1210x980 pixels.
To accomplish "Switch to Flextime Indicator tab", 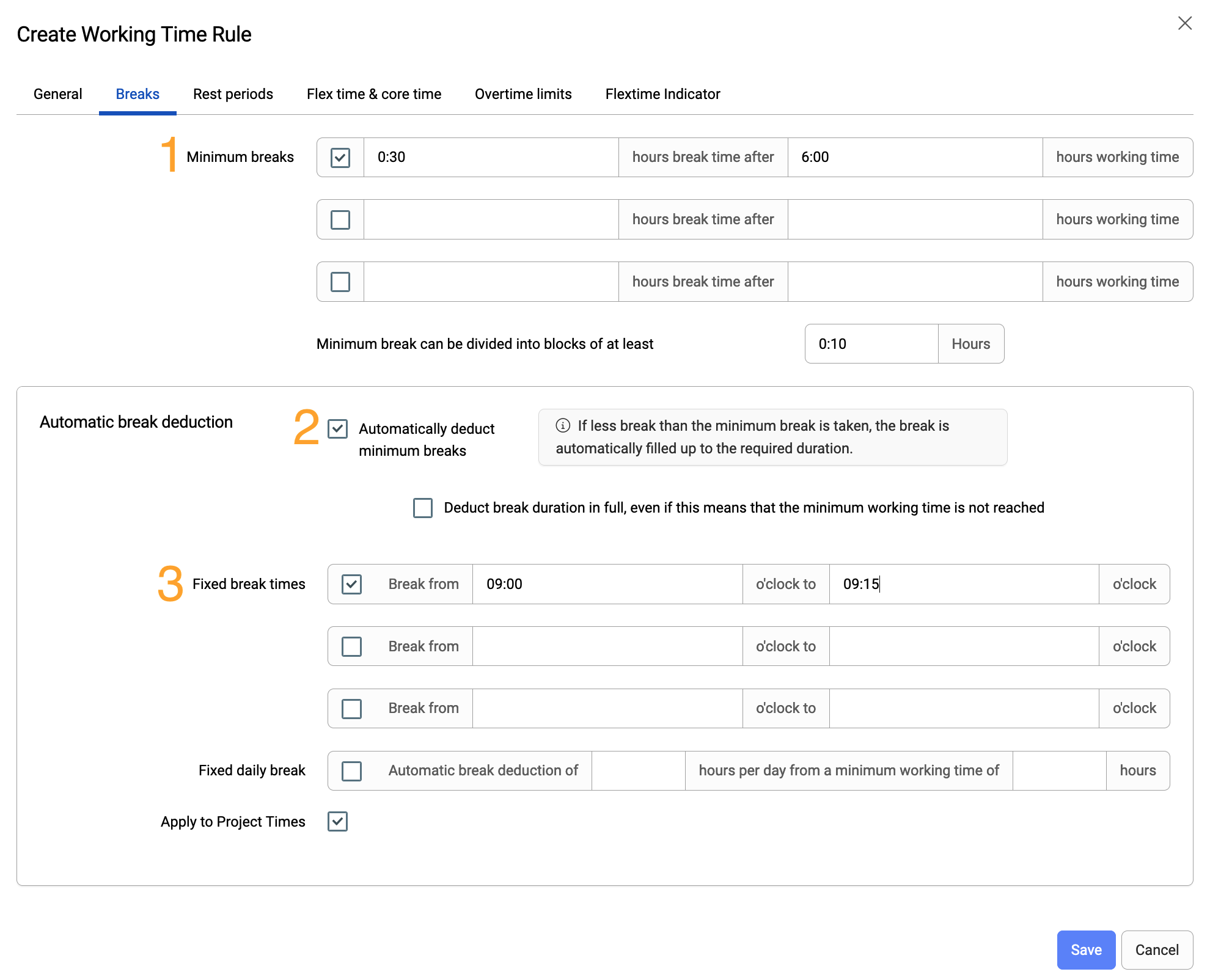I will coord(662,94).
